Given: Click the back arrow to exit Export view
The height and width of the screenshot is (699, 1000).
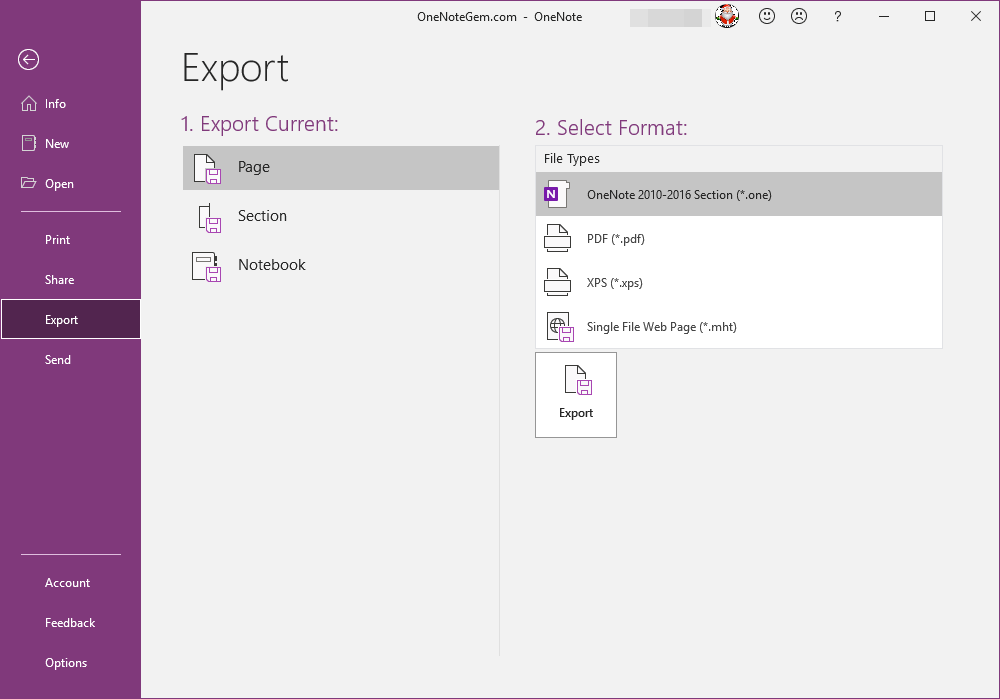Looking at the screenshot, I should 28,60.
